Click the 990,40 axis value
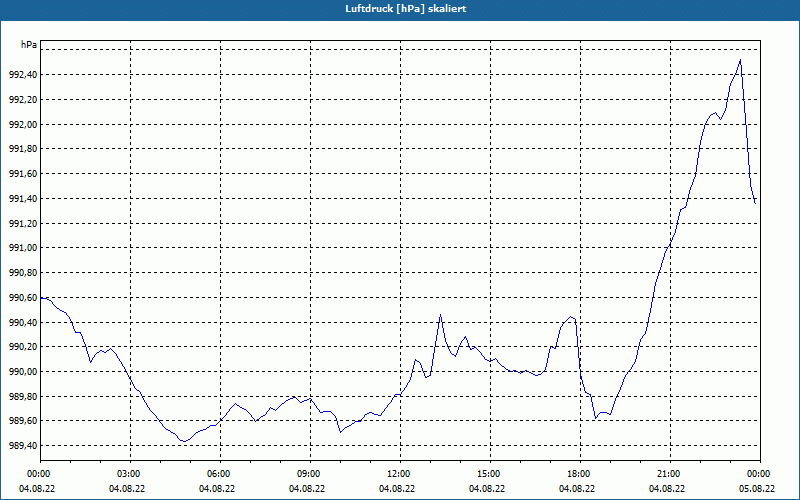Viewport: 800px width, 500px height. [22, 322]
